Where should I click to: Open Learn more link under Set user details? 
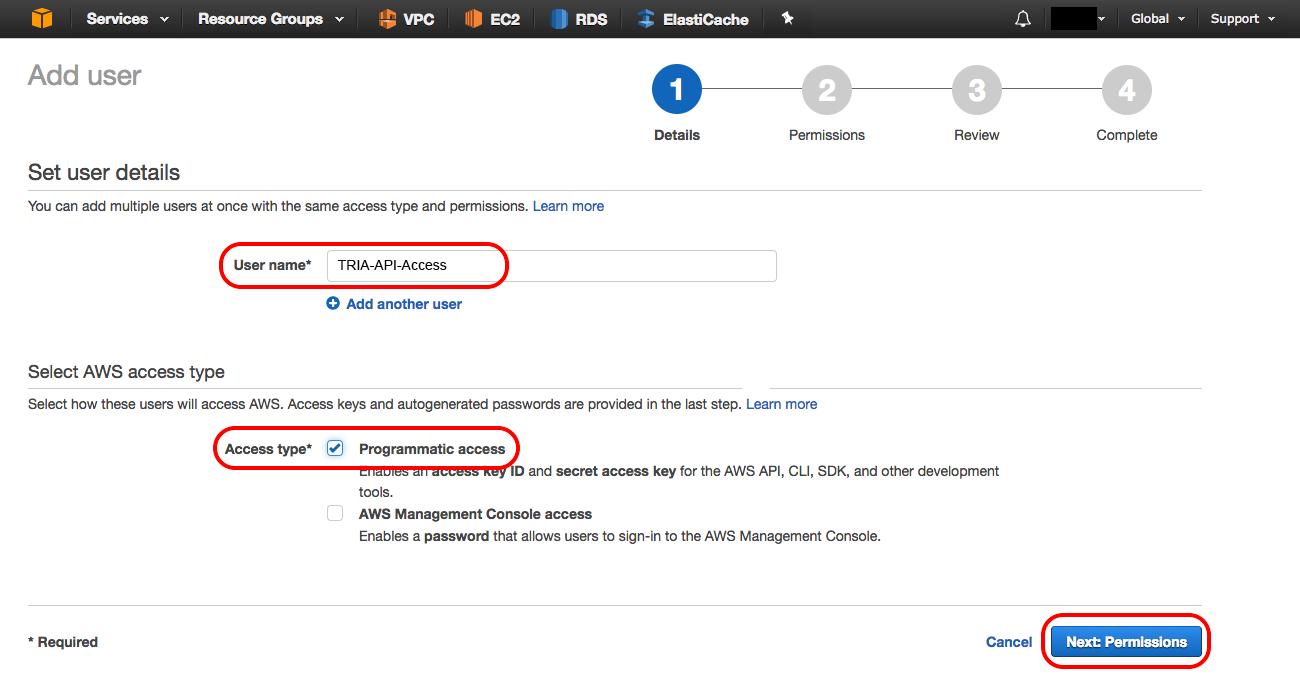[568, 206]
